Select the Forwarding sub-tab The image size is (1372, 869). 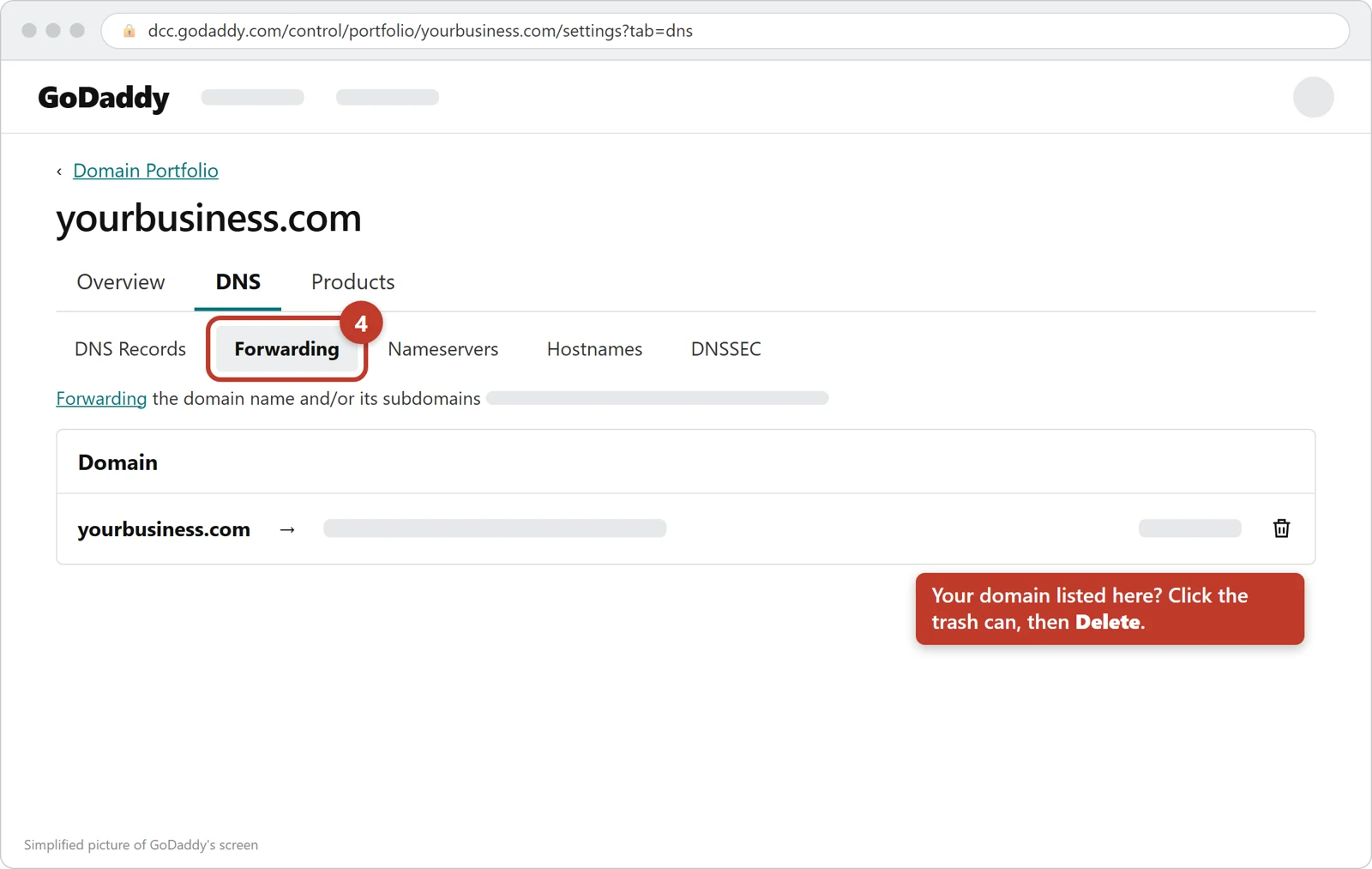tap(286, 349)
